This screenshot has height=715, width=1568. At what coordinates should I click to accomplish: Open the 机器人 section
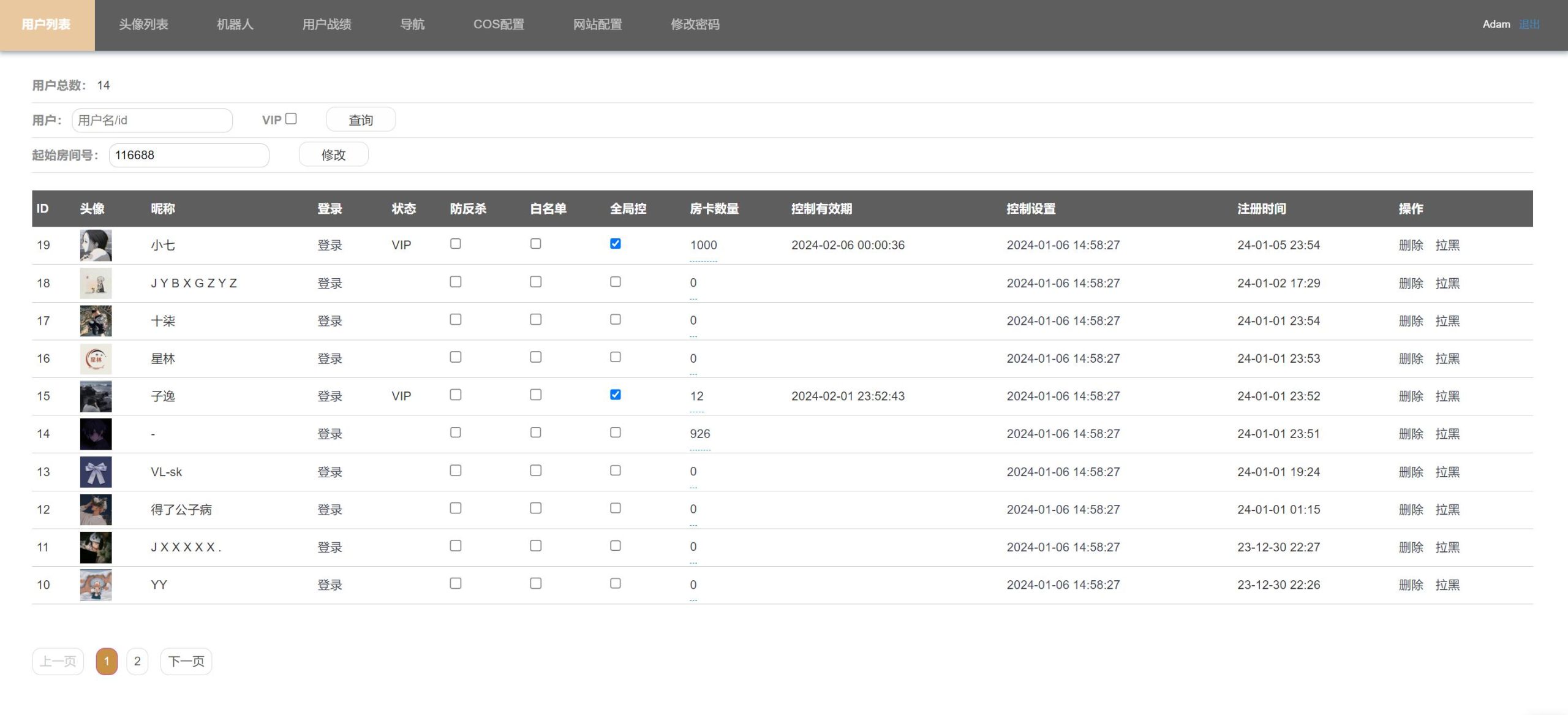coord(236,25)
